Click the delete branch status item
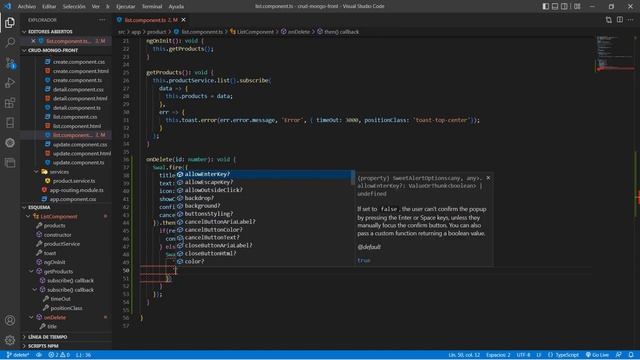Screen dimensions: 640x360 coord(18,355)
